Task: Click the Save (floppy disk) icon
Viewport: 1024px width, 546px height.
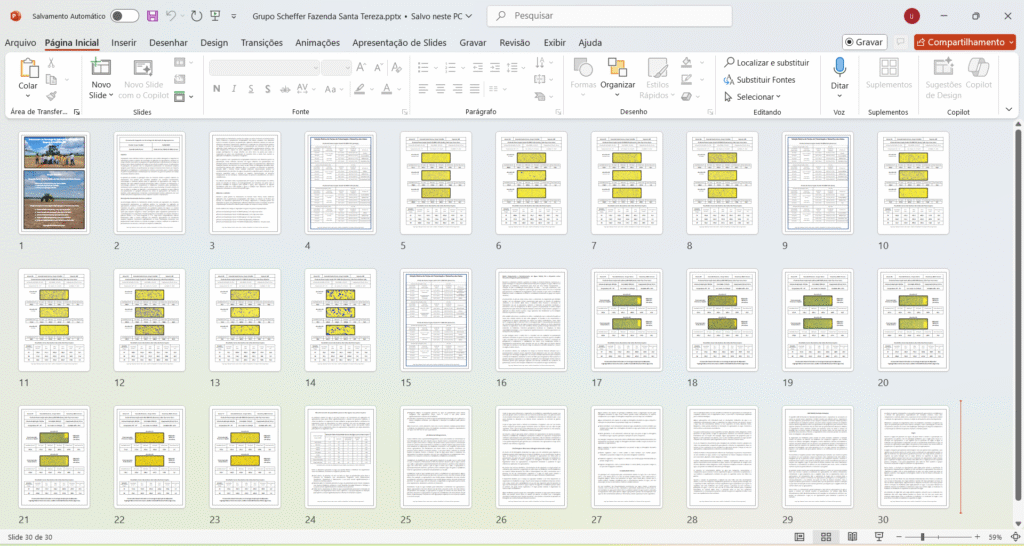Action: (x=152, y=16)
